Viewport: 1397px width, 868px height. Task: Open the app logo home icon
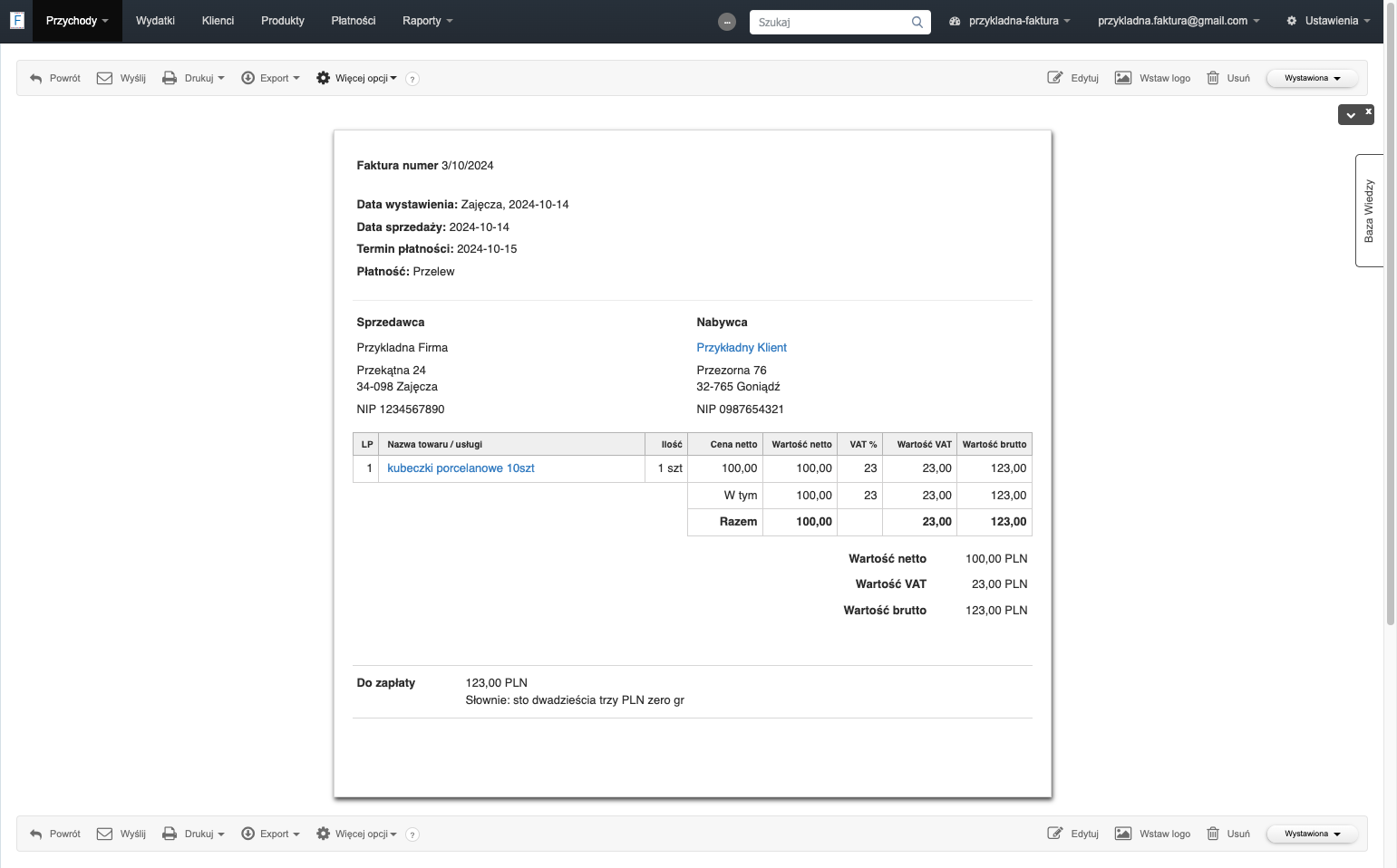click(16, 20)
